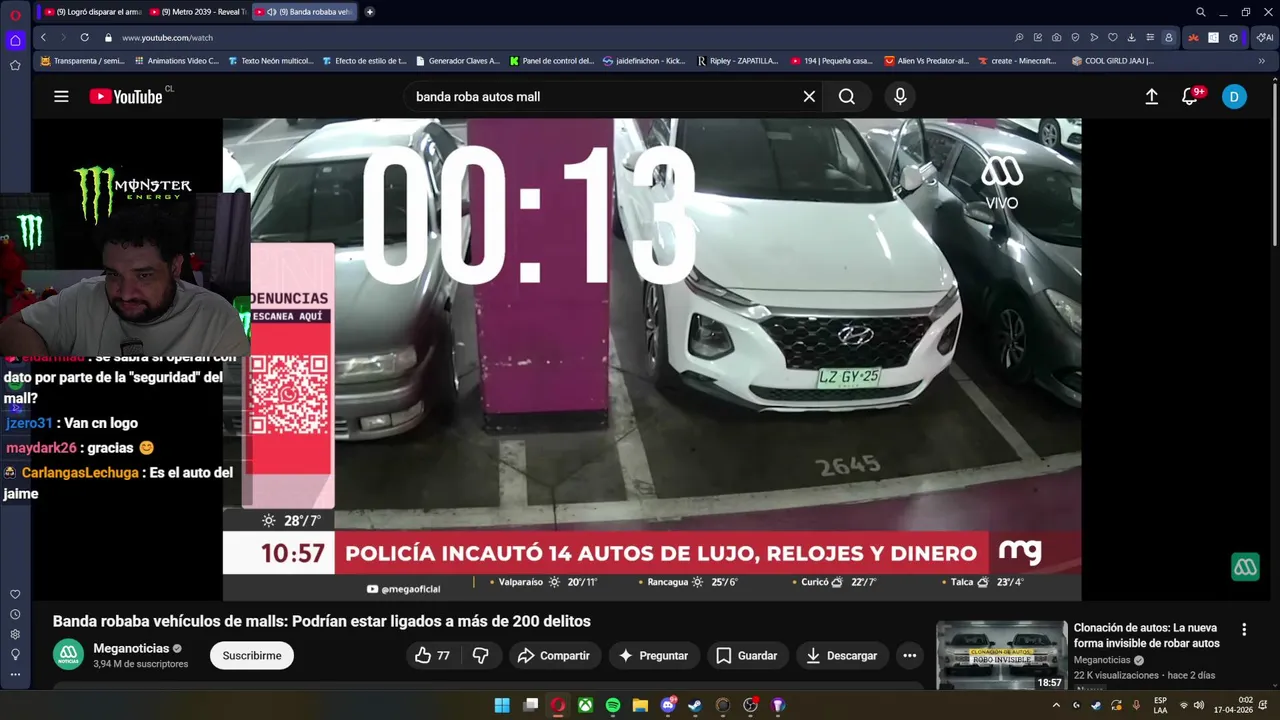This screenshot has height=720, width=1280.
Task: Open Opera sidebar bookmarks star
Action: (x=15, y=65)
